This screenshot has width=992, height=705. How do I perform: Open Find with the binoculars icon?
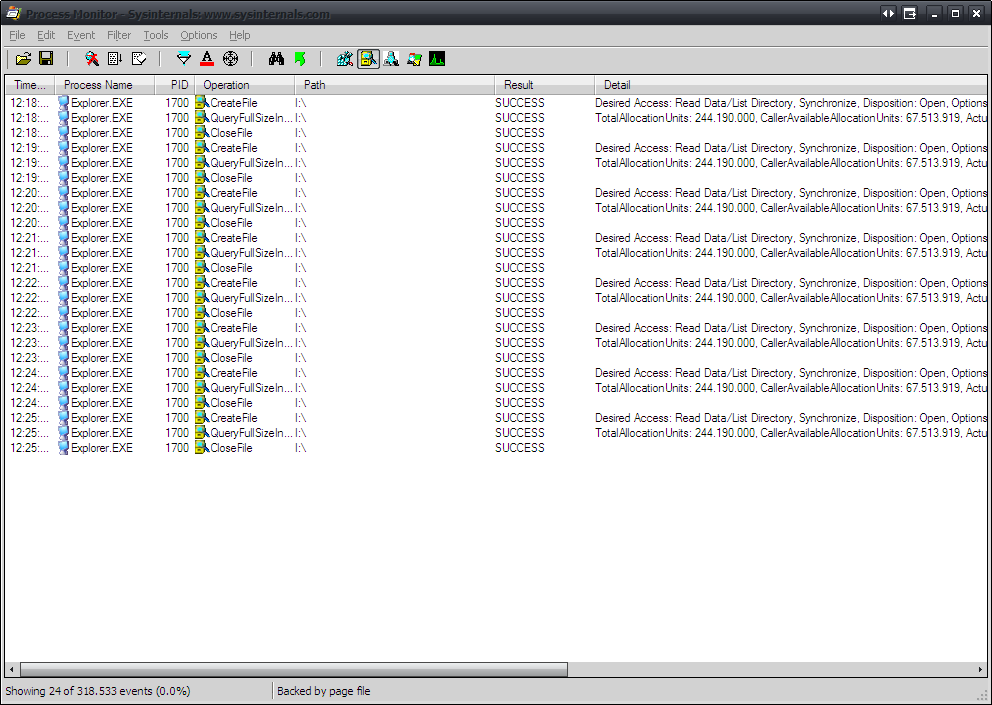click(276, 59)
